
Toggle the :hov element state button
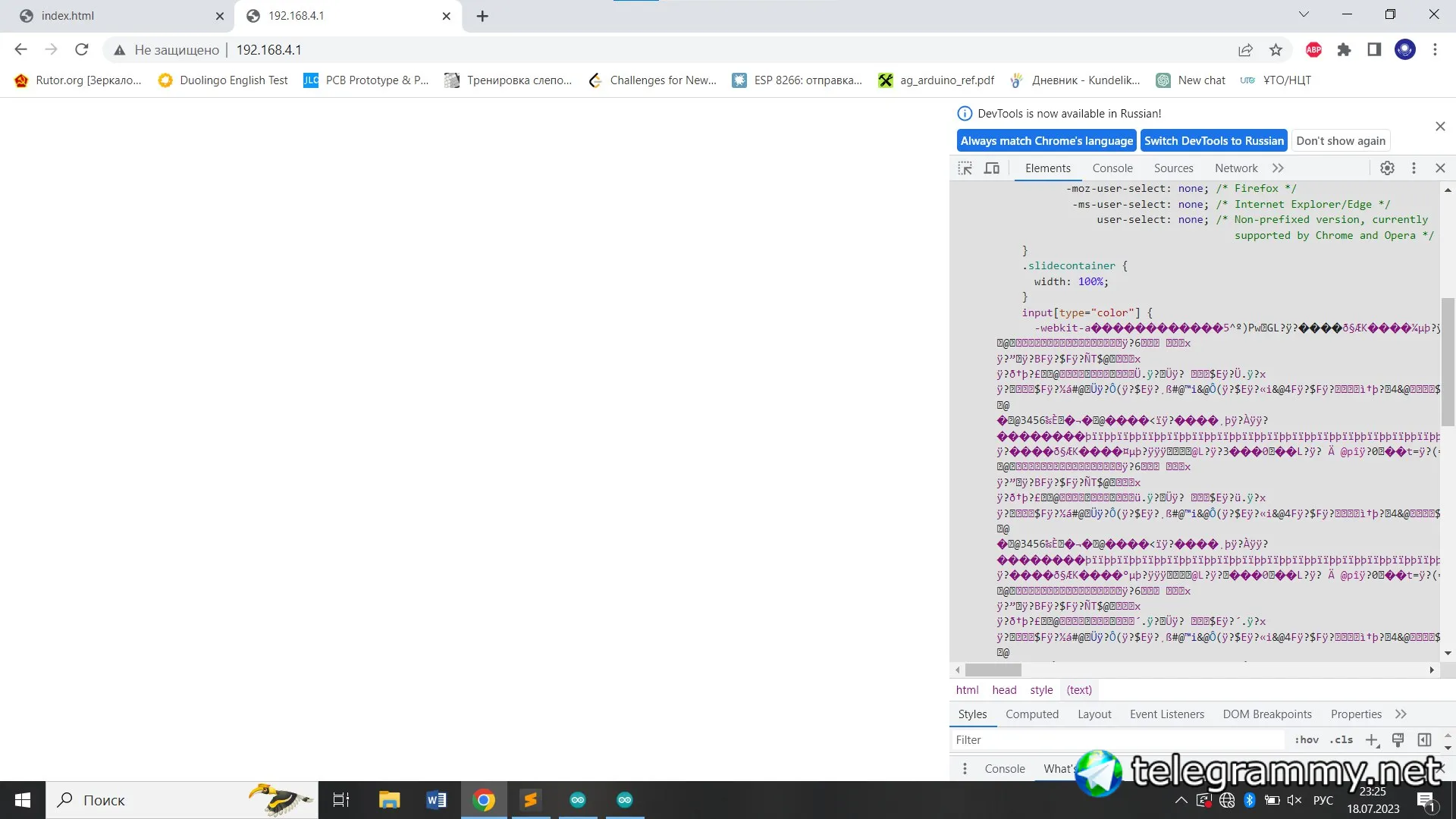click(x=1306, y=739)
